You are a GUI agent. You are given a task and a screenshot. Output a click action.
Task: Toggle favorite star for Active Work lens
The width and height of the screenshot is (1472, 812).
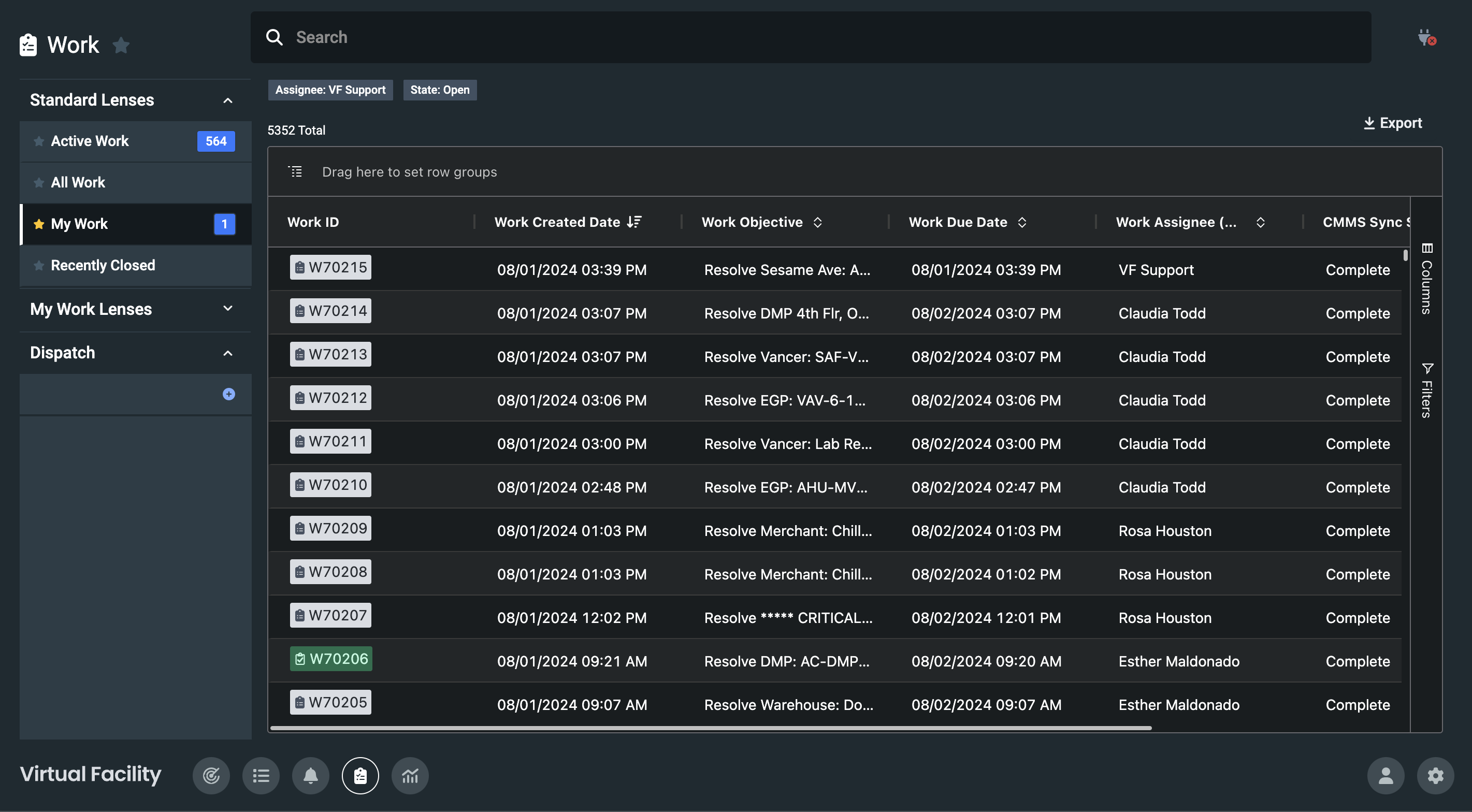coord(39,141)
